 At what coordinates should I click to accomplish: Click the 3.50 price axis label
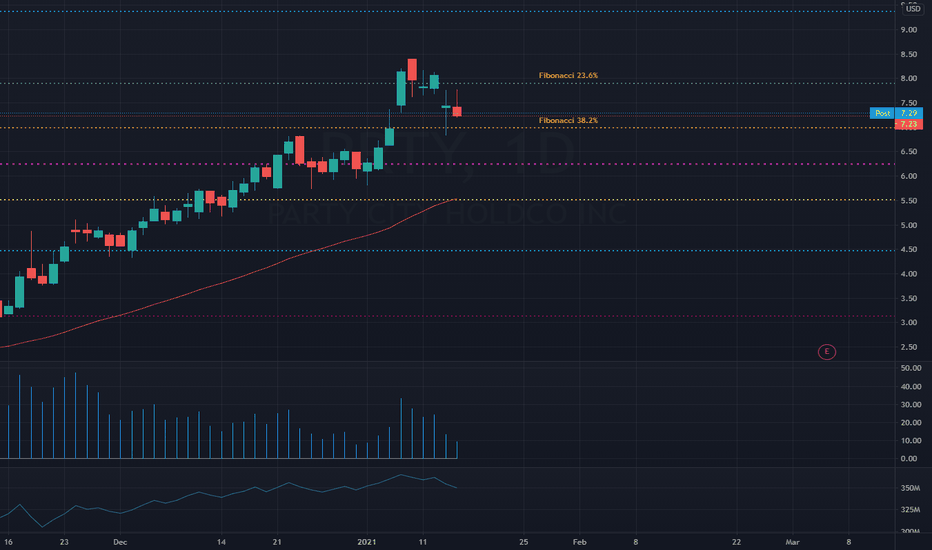click(x=908, y=298)
